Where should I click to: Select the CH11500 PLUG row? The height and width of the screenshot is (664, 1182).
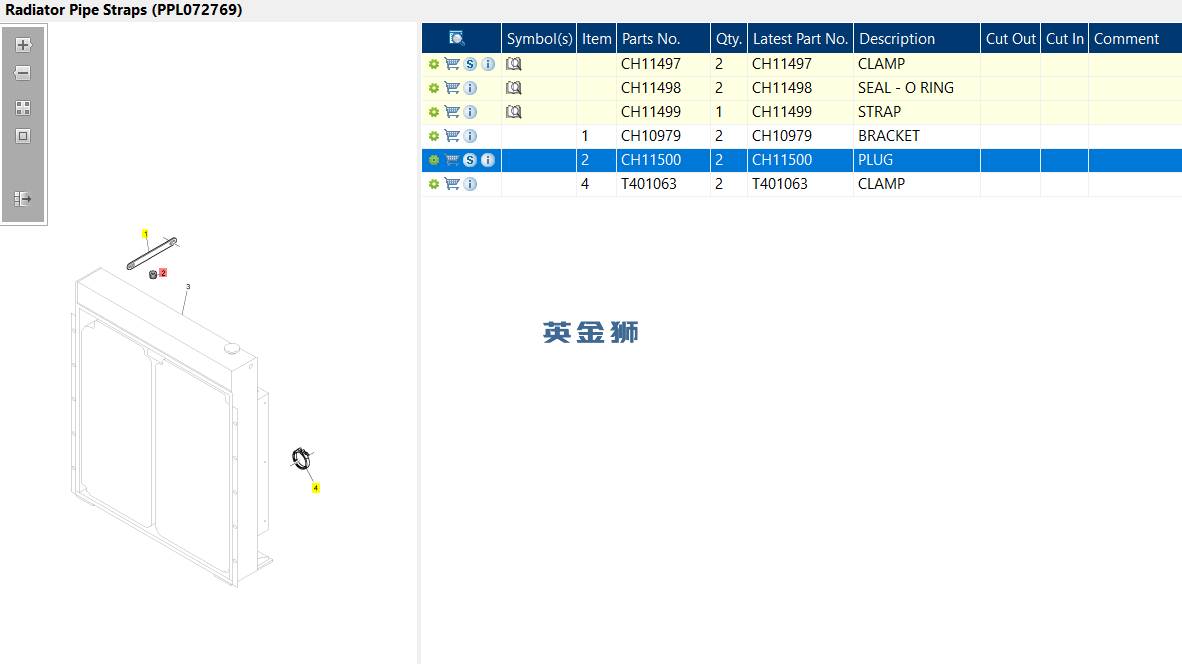coord(802,161)
